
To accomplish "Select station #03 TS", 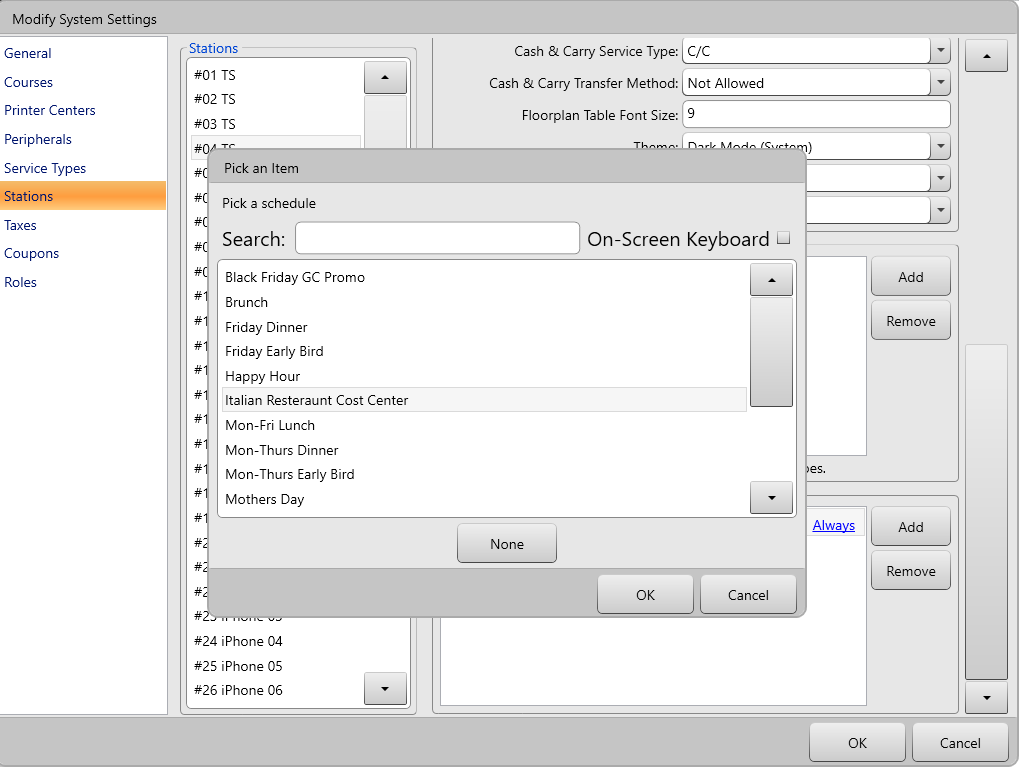I will coord(276,124).
